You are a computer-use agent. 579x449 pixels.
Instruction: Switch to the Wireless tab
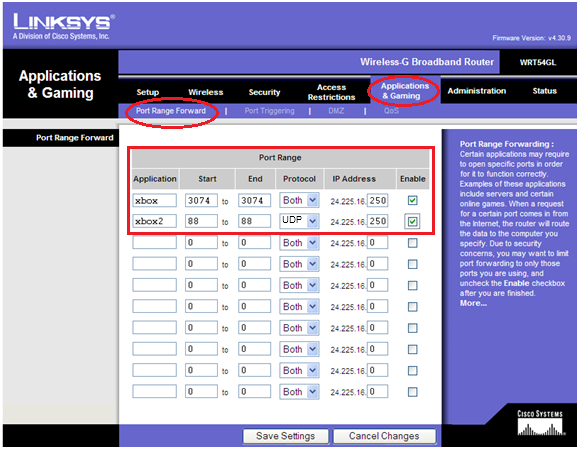pyautogui.click(x=206, y=92)
